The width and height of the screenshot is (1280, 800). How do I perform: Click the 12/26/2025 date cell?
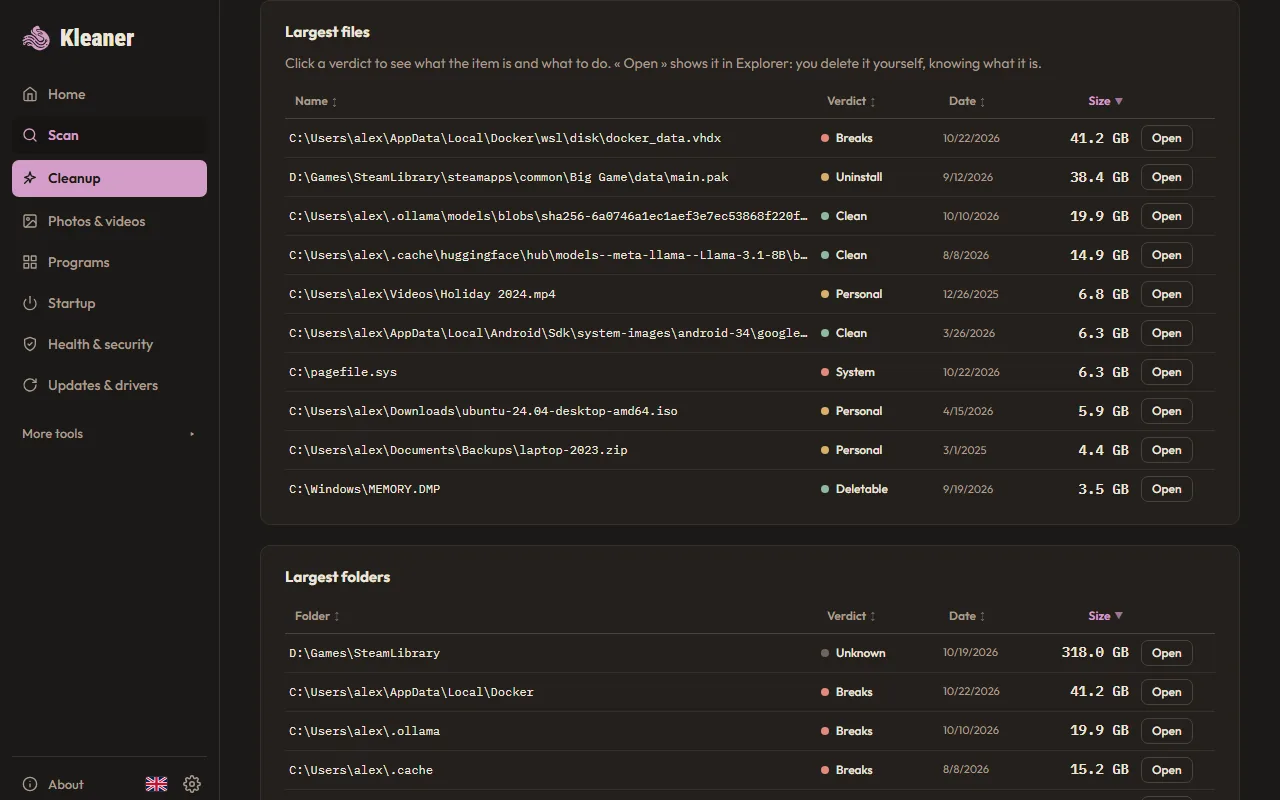click(x=971, y=294)
